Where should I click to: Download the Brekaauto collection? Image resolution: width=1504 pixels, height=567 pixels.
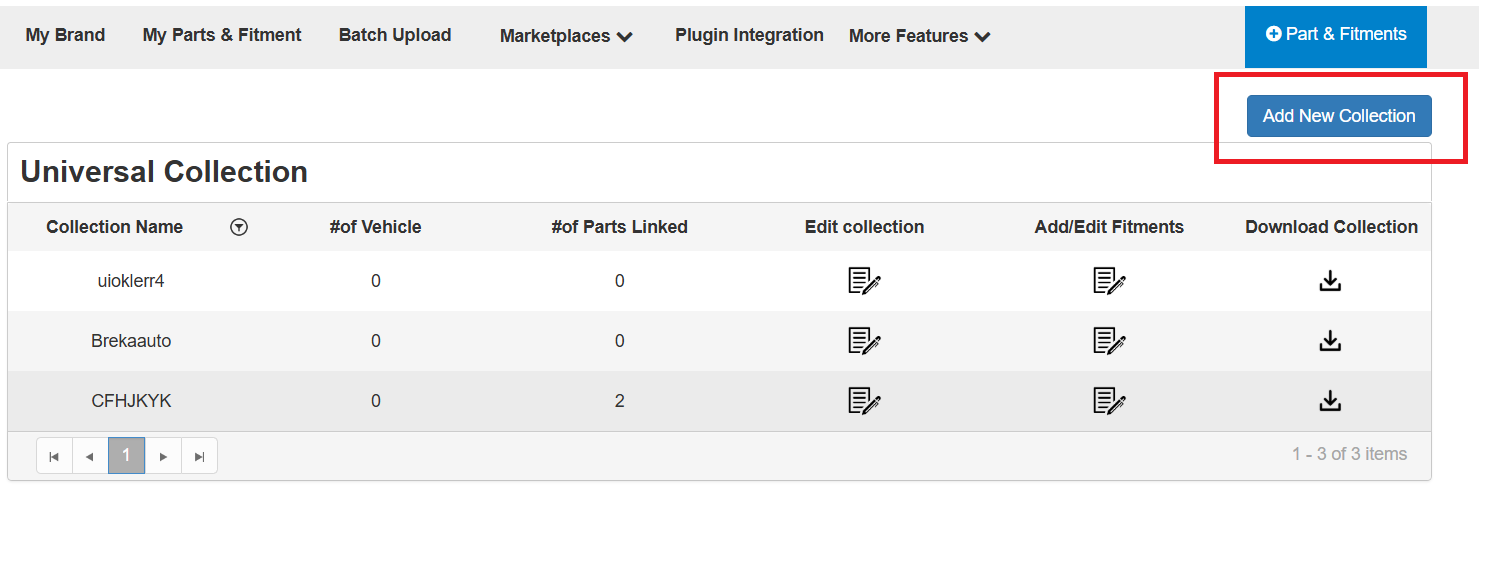[x=1330, y=341]
